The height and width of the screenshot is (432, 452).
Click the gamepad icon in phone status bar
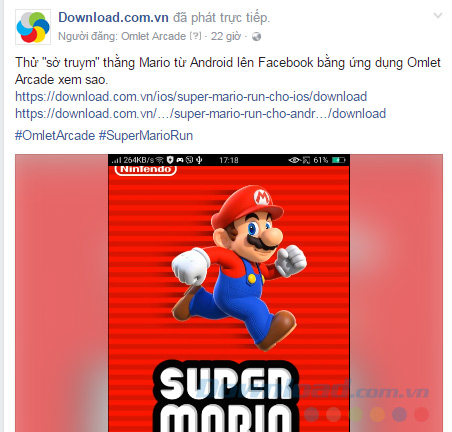pyautogui.click(x=180, y=160)
